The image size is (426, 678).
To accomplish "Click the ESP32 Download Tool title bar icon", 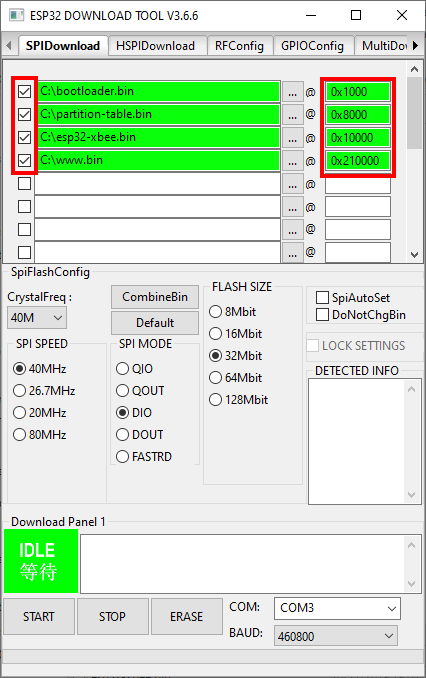I will click(x=16, y=15).
